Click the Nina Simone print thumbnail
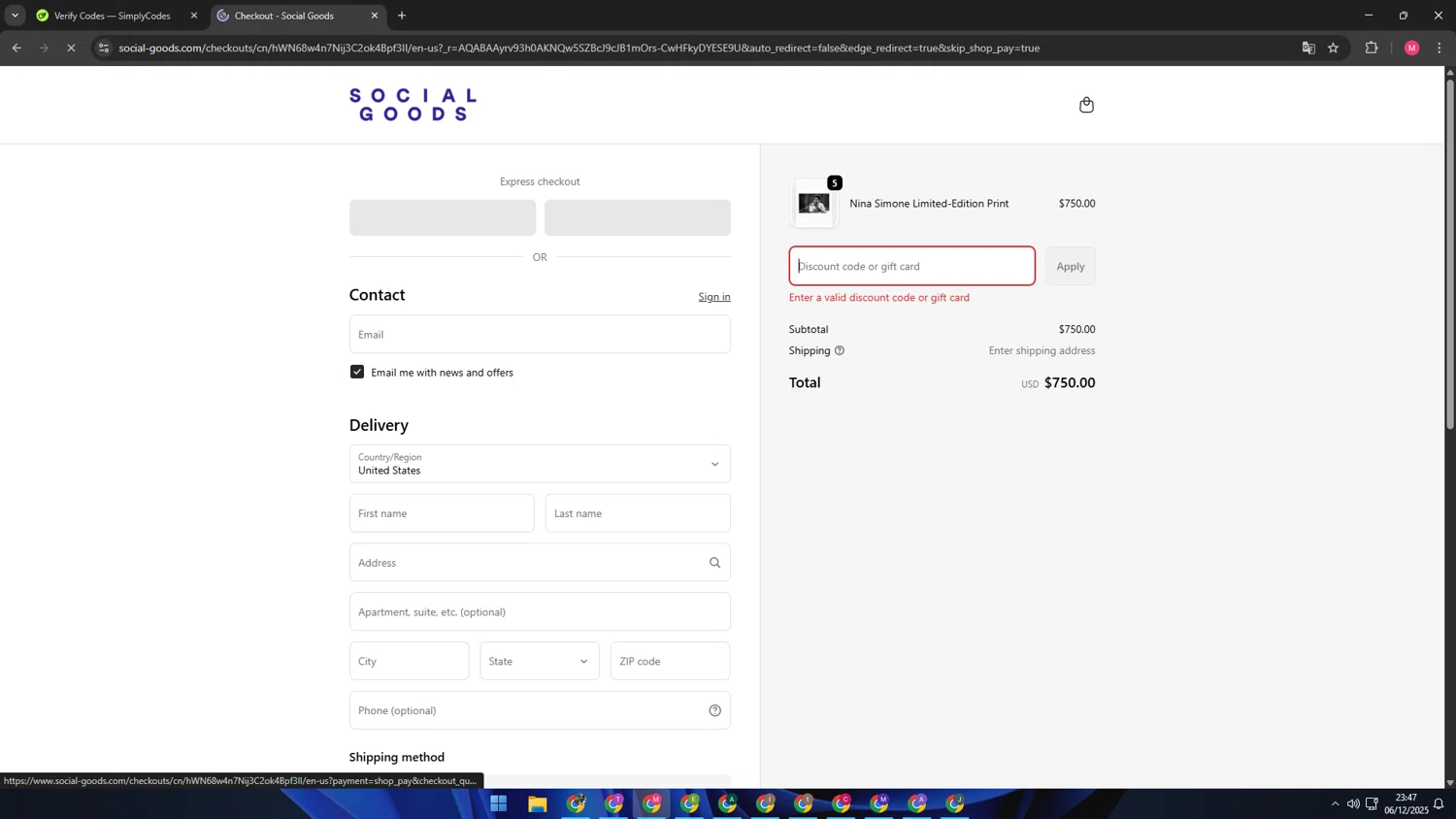1456x819 pixels. (814, 204)
